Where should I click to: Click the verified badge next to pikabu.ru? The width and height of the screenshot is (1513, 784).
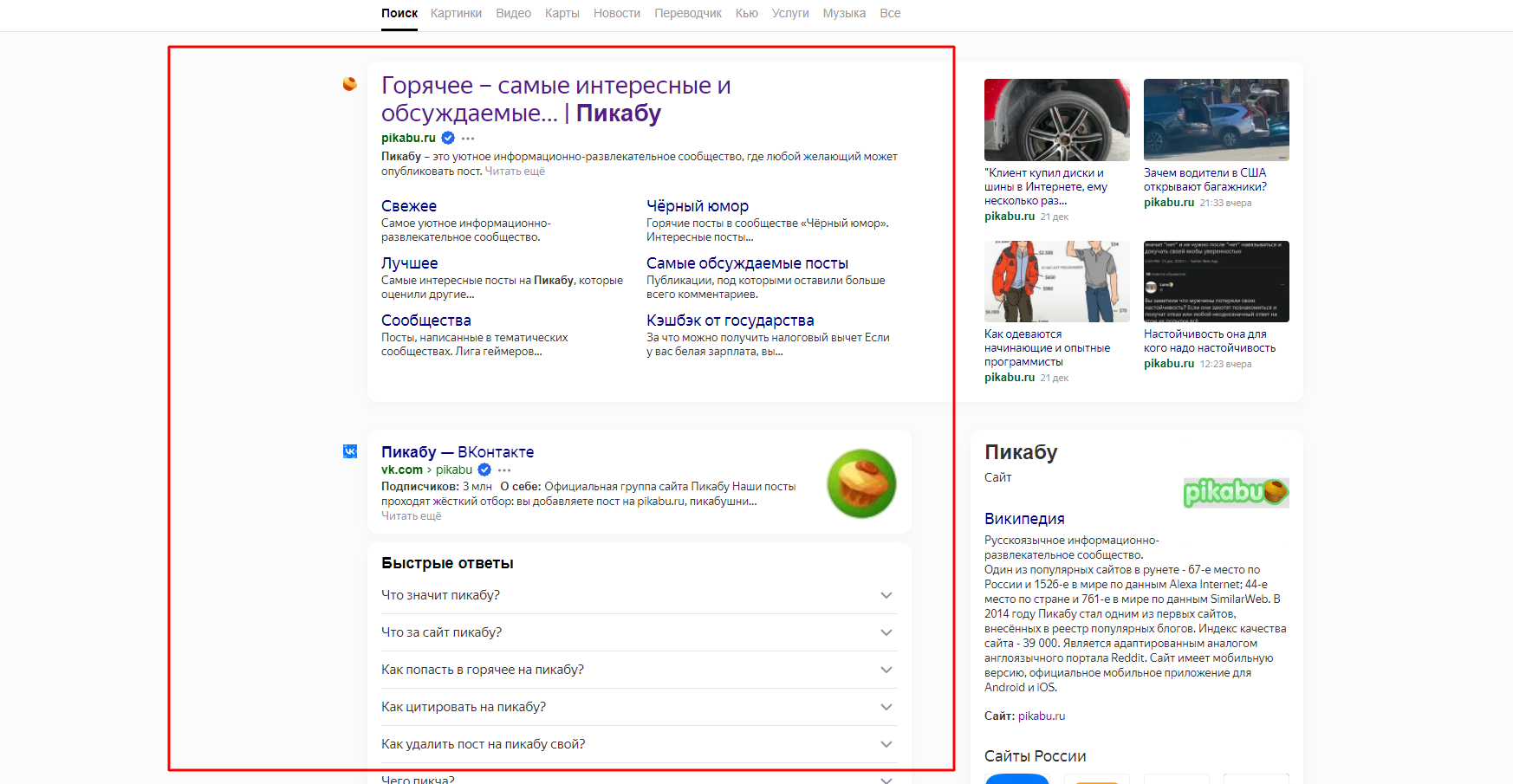pos(448,138)
